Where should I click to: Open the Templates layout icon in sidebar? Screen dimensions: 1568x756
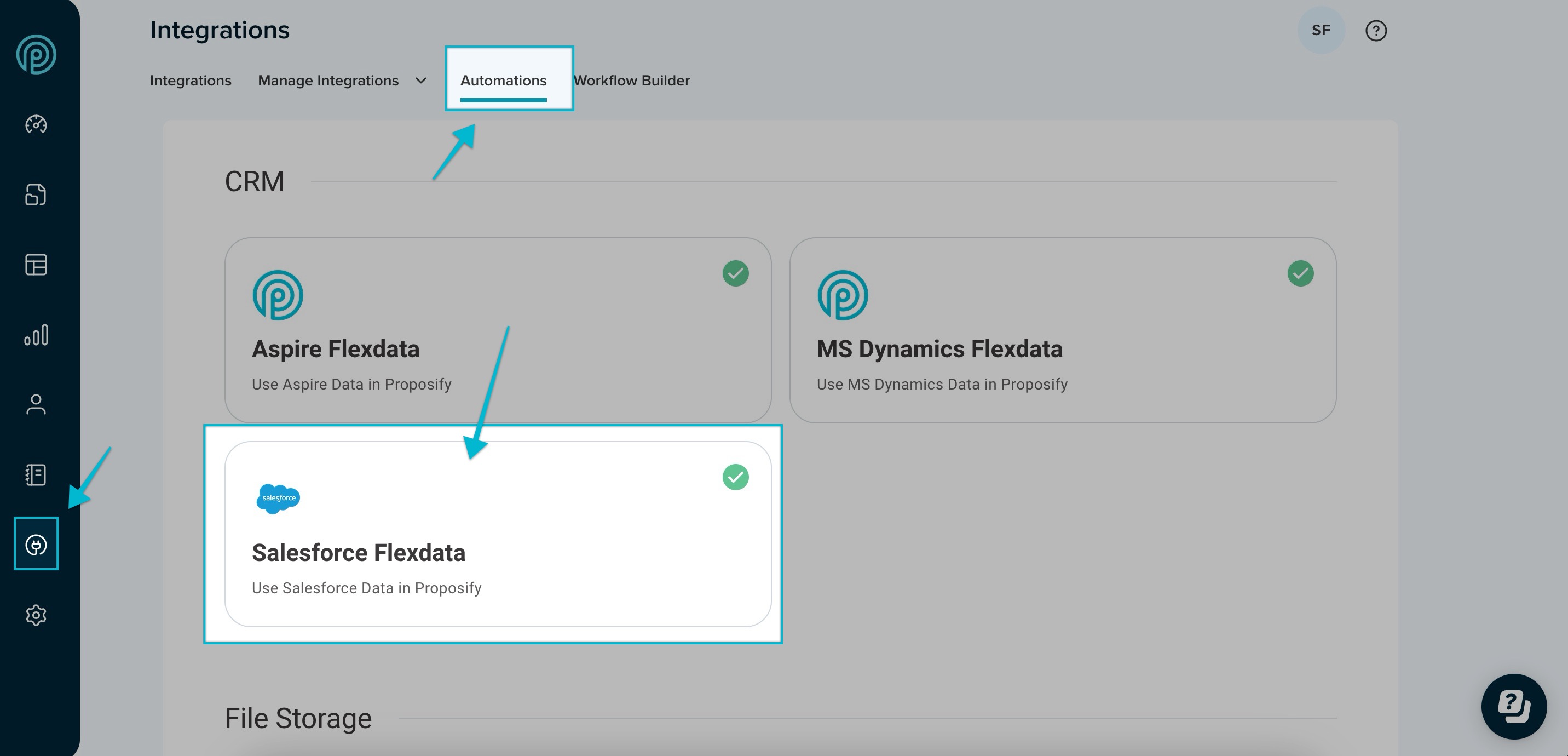(x=36, y=265)
